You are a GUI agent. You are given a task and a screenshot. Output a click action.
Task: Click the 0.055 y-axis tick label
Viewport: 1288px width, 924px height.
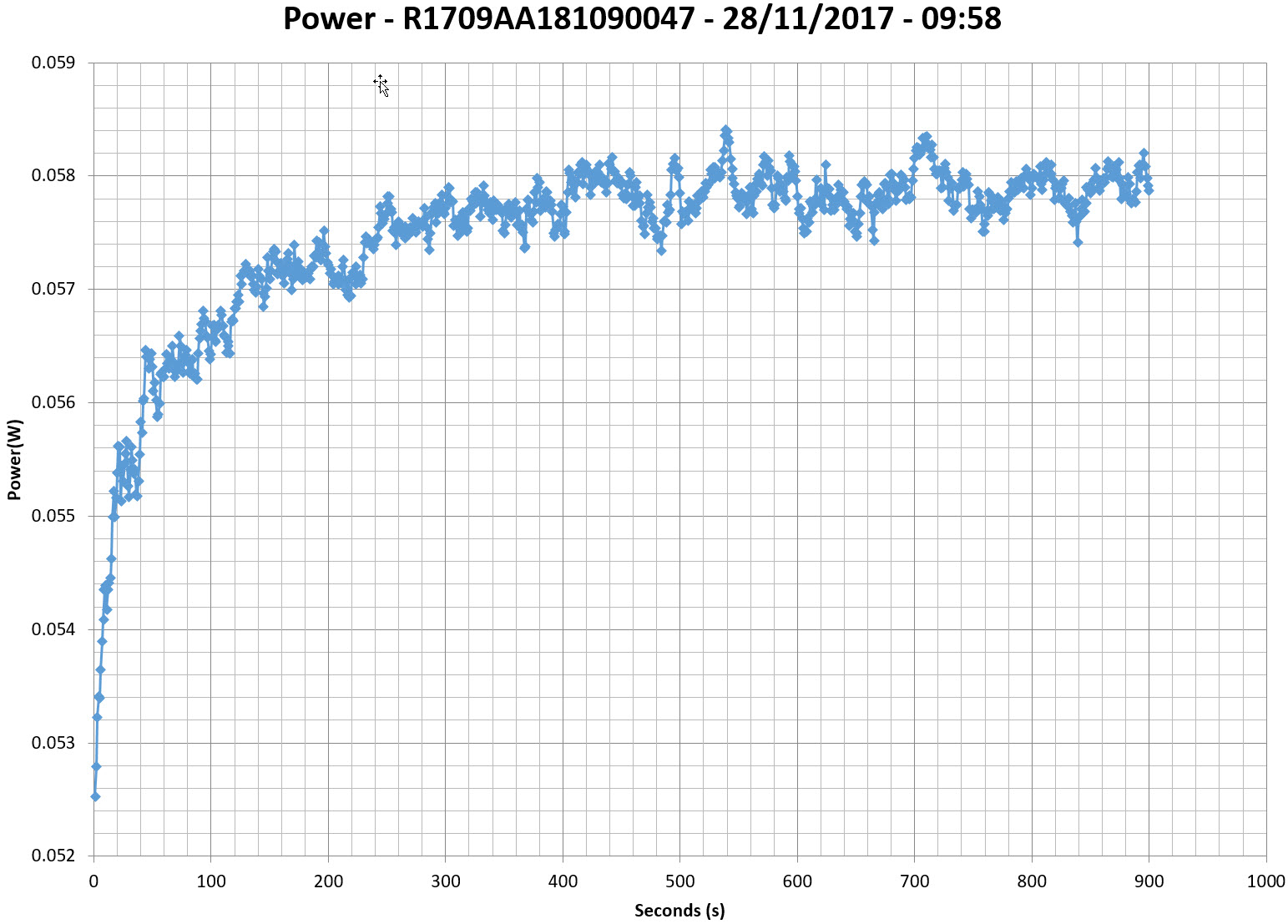(53, 516)
